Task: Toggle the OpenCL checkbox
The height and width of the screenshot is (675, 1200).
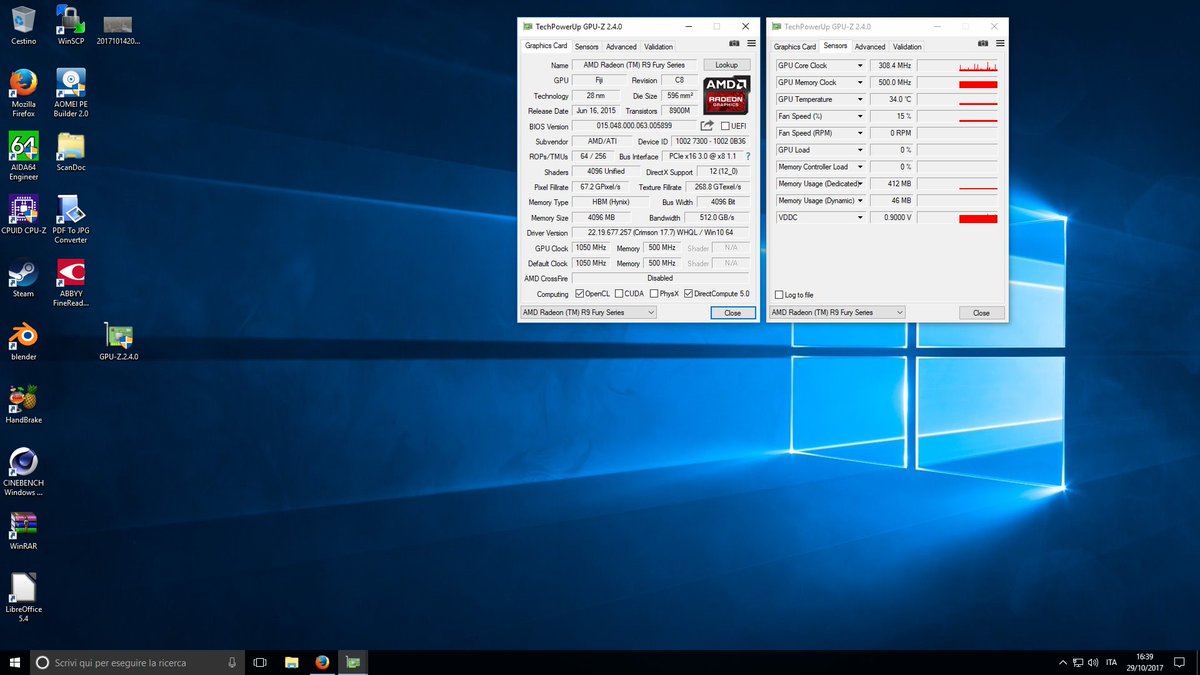Action: point(579,294)
